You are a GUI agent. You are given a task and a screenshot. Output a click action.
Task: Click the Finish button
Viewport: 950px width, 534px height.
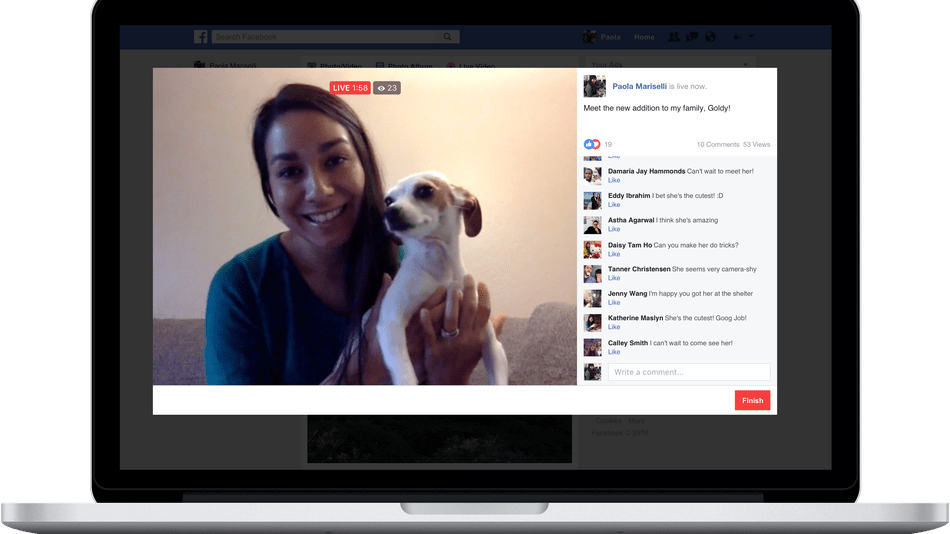752,400
